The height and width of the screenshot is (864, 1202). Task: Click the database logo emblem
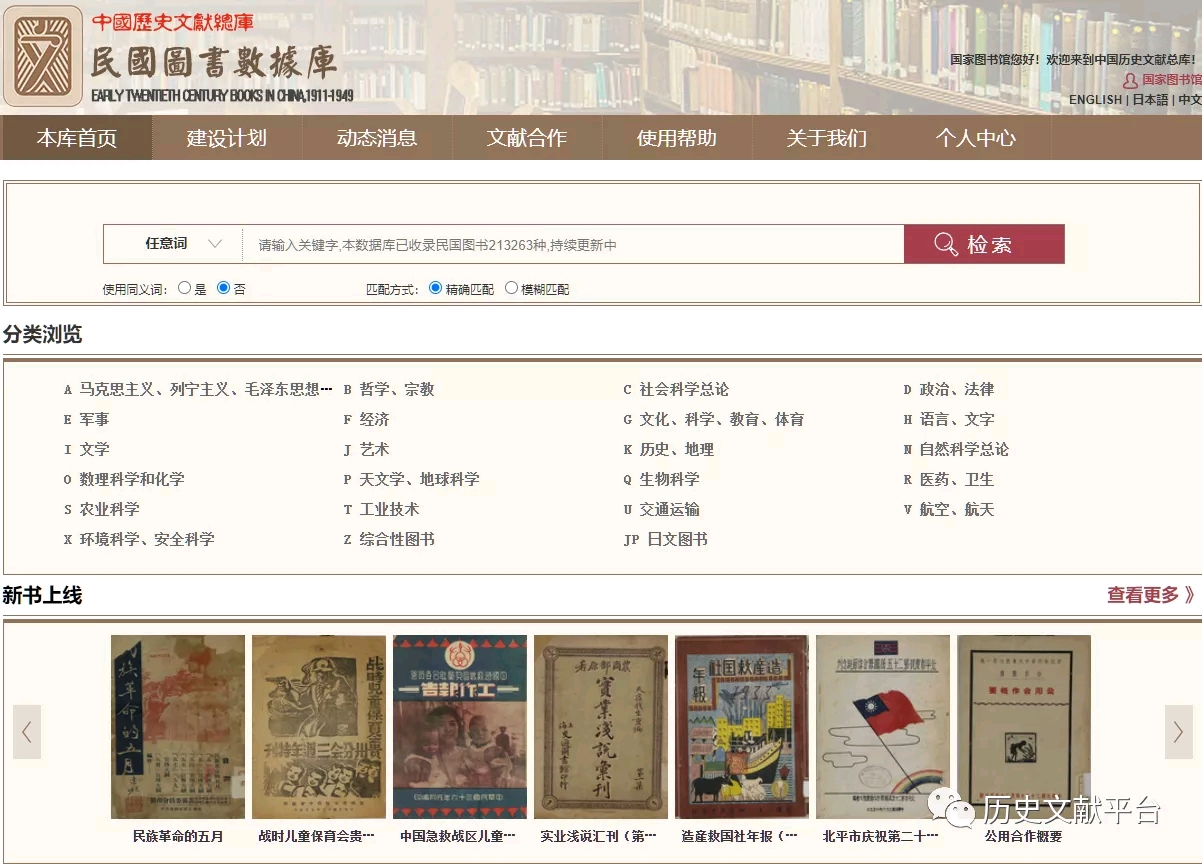(x=43, y=56)
